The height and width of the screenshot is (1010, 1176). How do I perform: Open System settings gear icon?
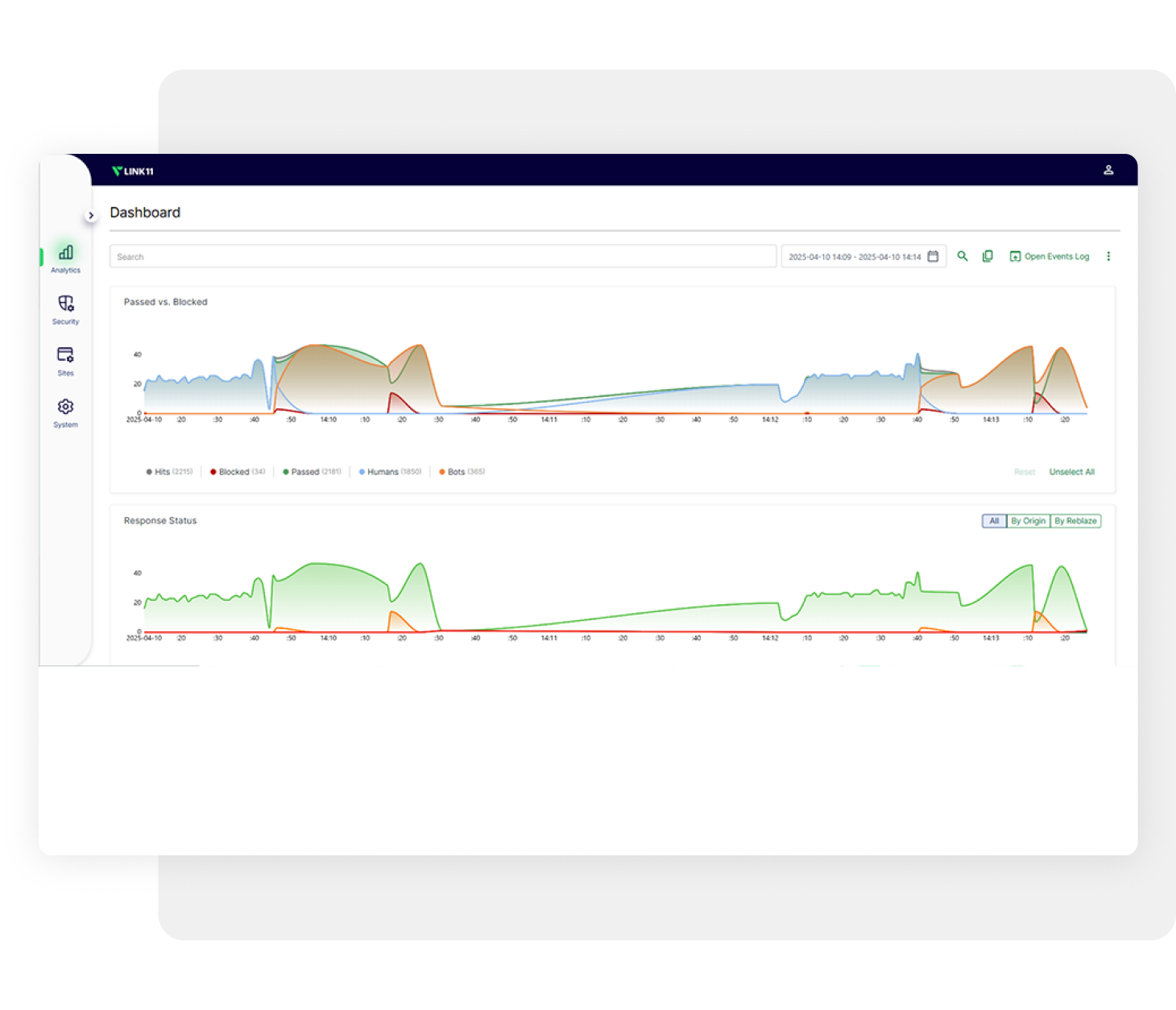65,412
